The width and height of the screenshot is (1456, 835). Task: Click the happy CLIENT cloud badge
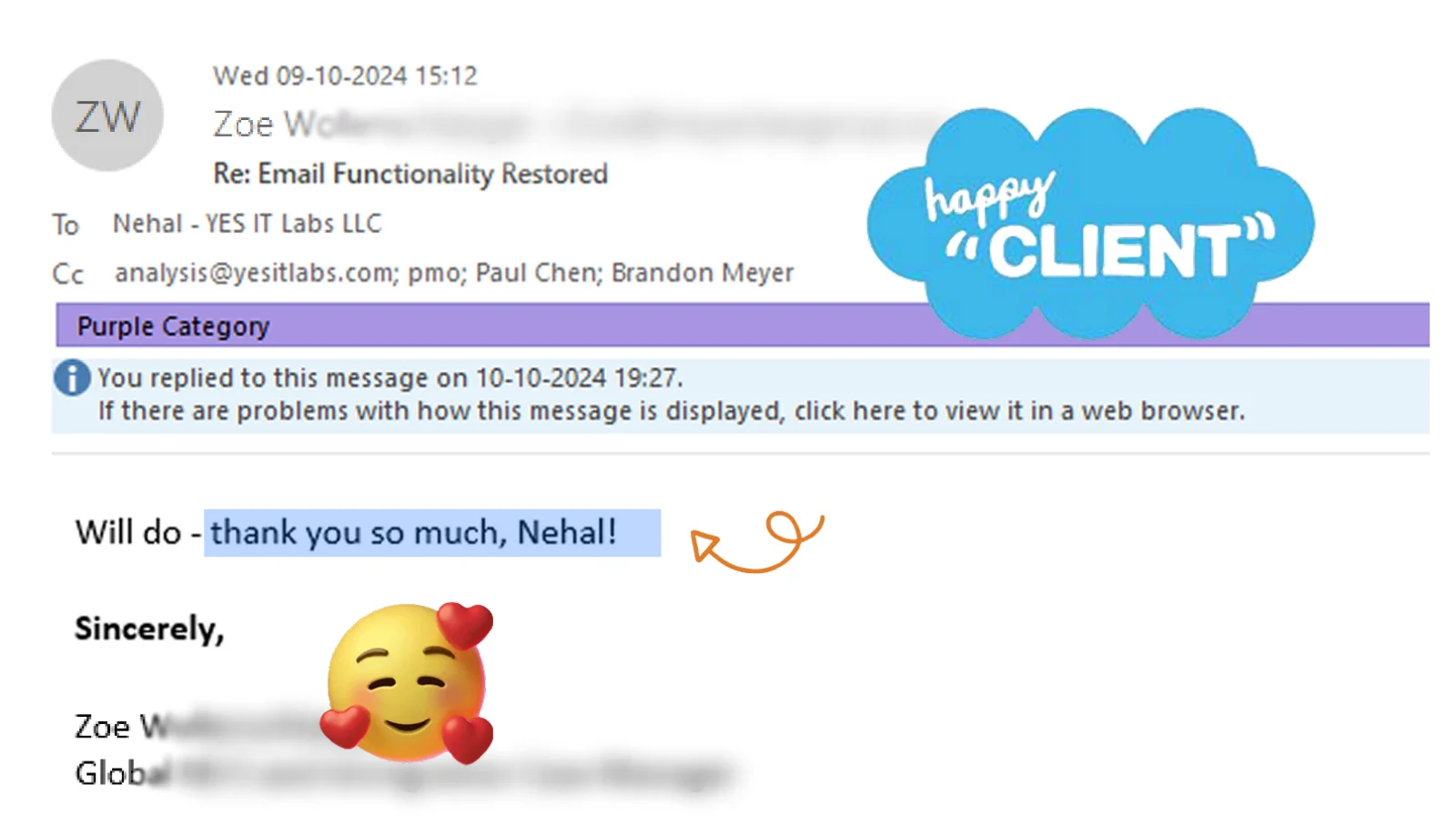(1090, 223)
